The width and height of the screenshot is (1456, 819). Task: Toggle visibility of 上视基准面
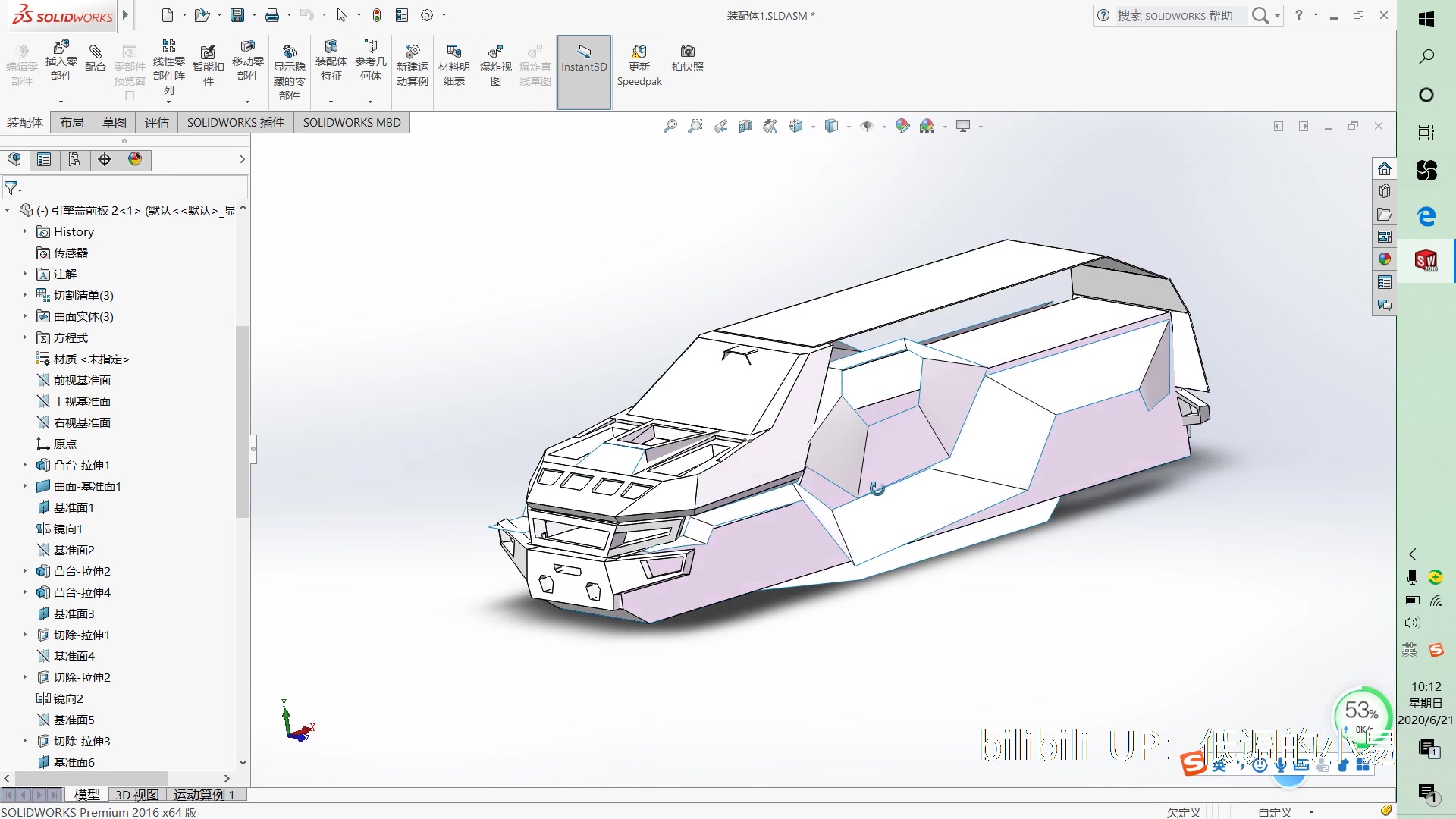[x=82, y=401]
